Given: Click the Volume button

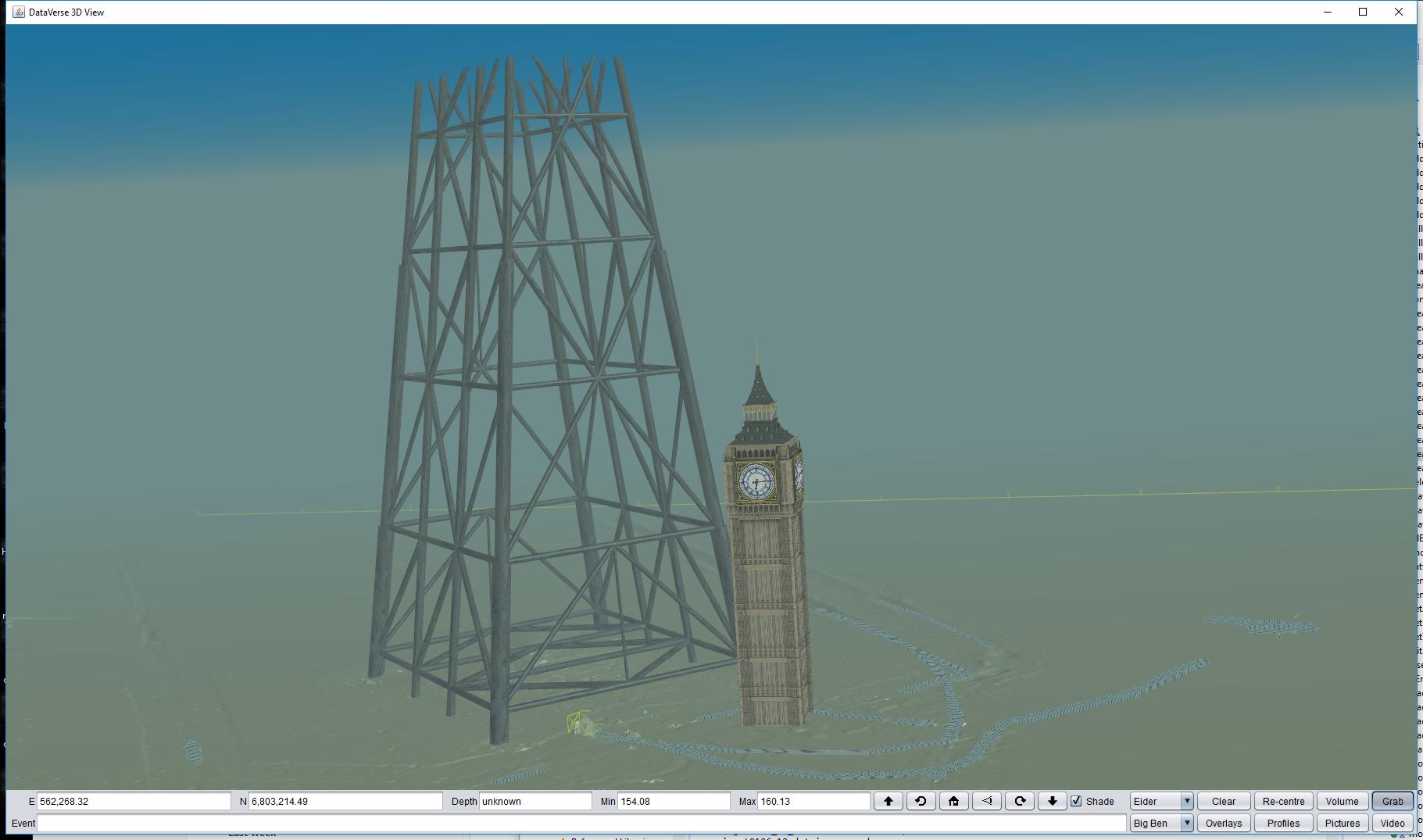Looking at the screenshot, I should [x=1342, y=801].
